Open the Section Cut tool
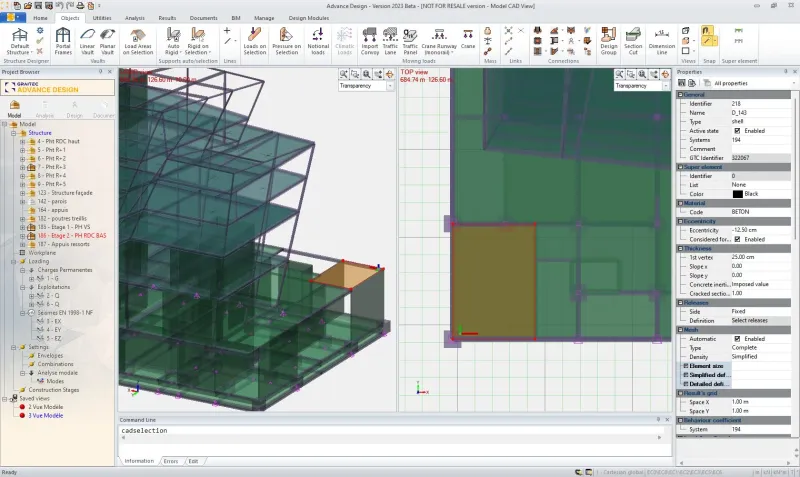800x477 pixels. tap(633, 41)
